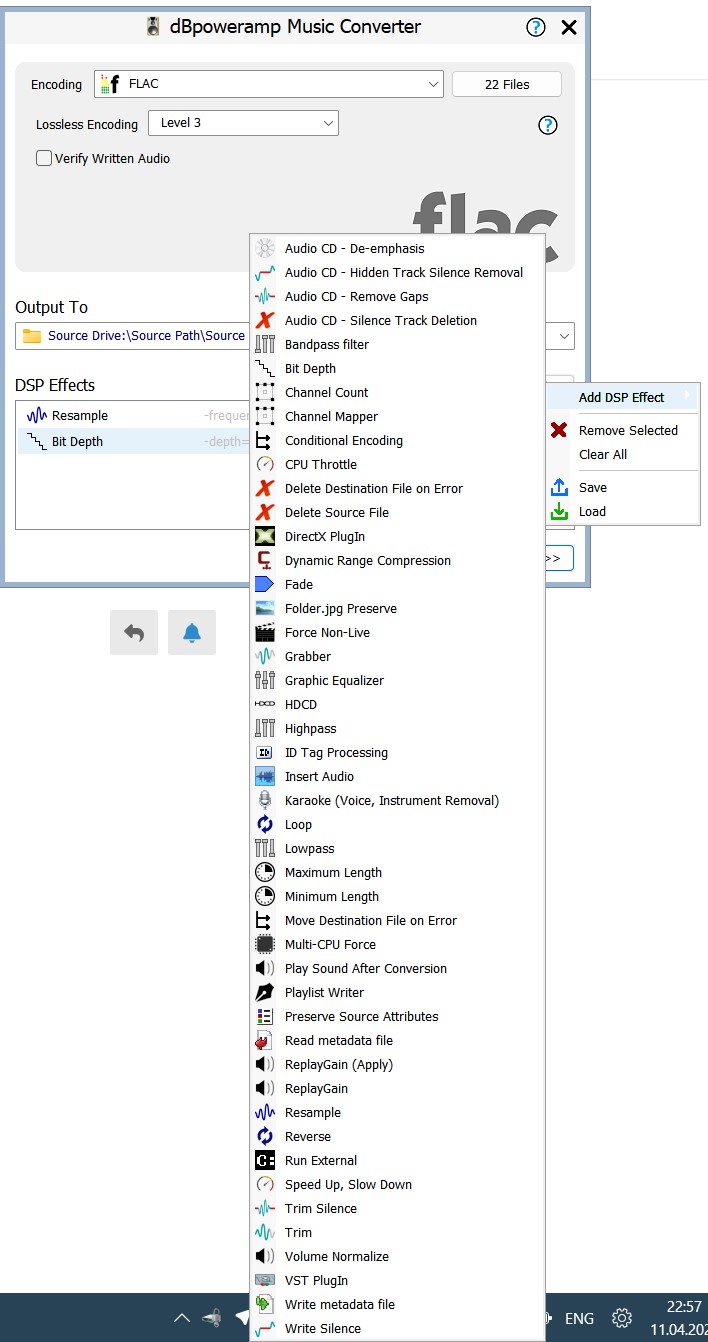Screen dimensions: 708x1342
Task: Click the 22 Files button
Action: click(507, 84)
